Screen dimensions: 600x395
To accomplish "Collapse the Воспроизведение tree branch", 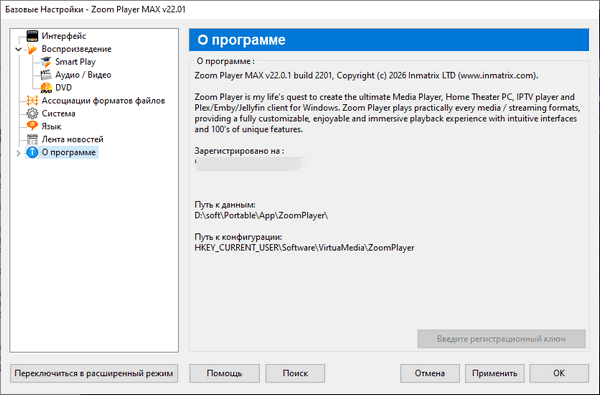I will [18, 49].
